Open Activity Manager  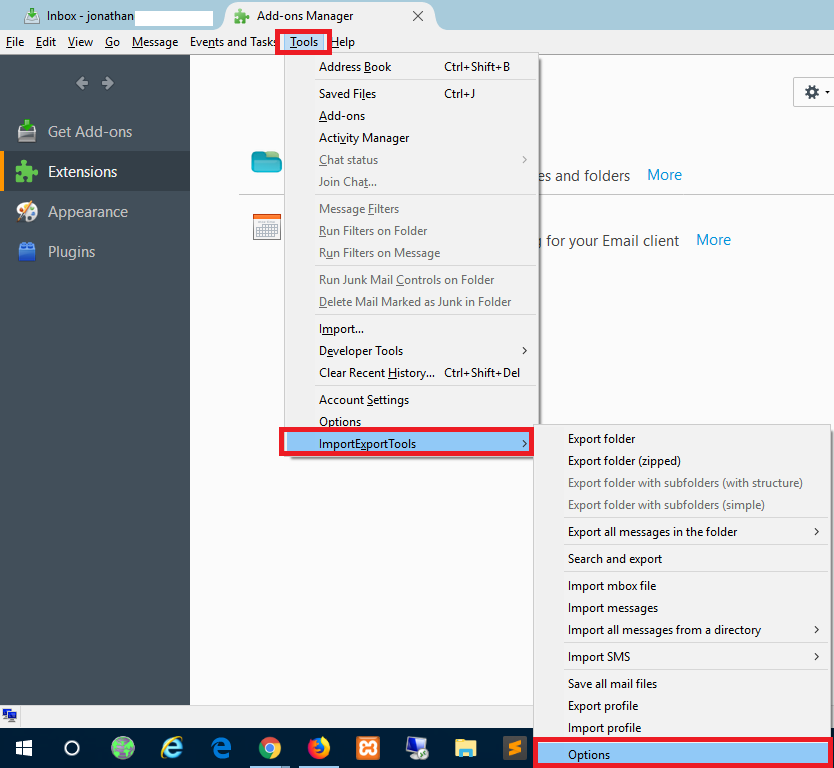pyautogui.click(x=412, y=138)
